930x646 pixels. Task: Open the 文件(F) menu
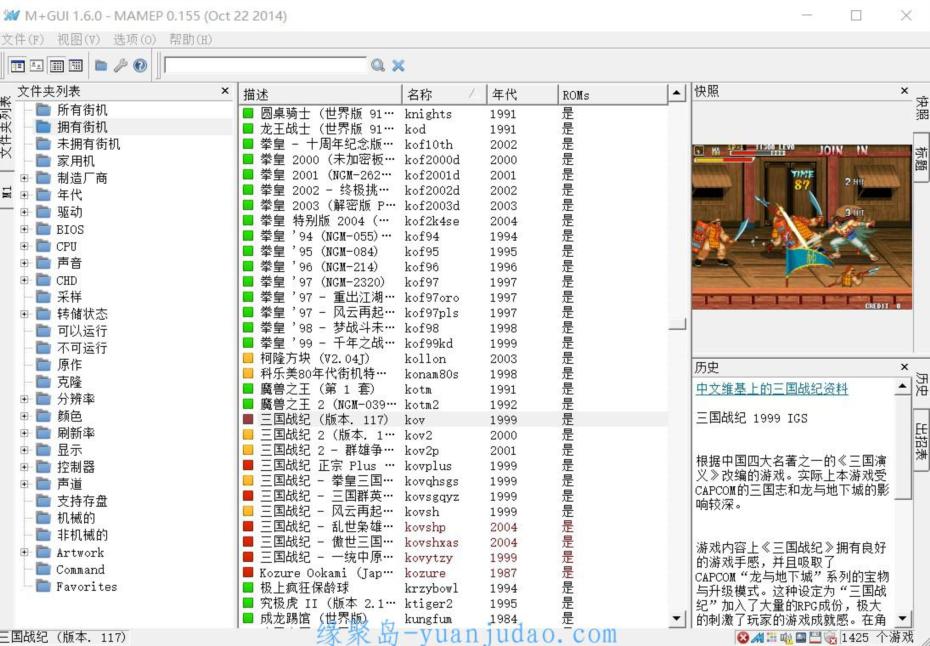pyautogui.click(x=23, y=39)
